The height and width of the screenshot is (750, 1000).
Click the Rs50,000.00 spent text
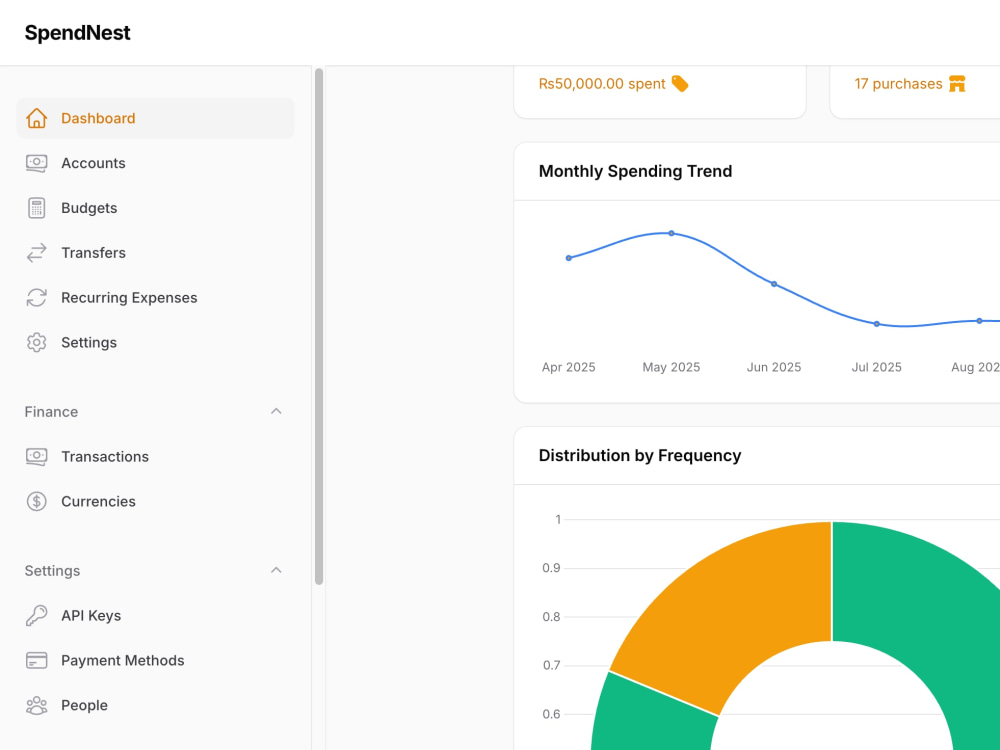[602, 84]
